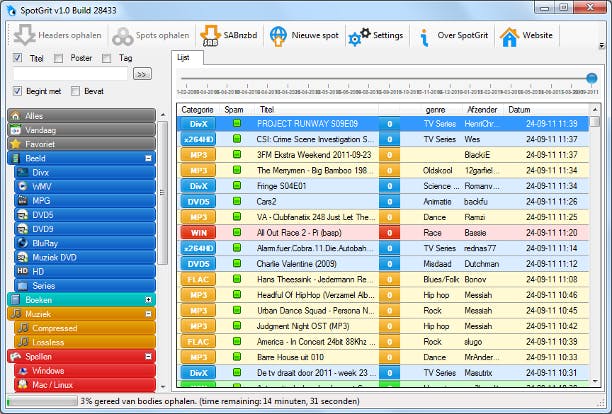Open the toolbar overflow arrow
612x414 pixels.
point(601,46)
